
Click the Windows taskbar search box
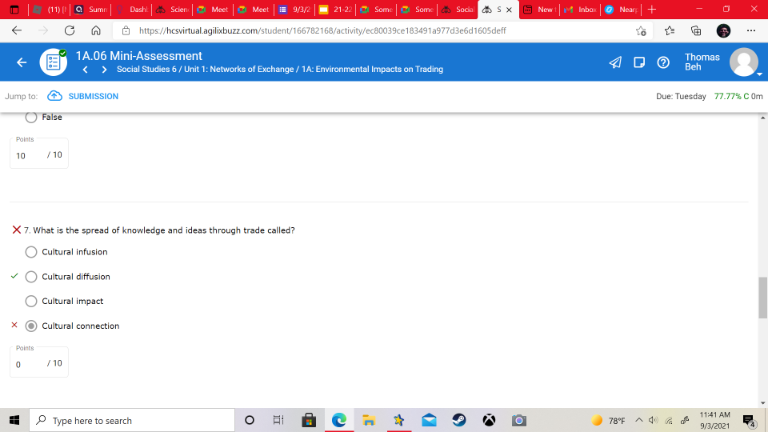(130, 420)
